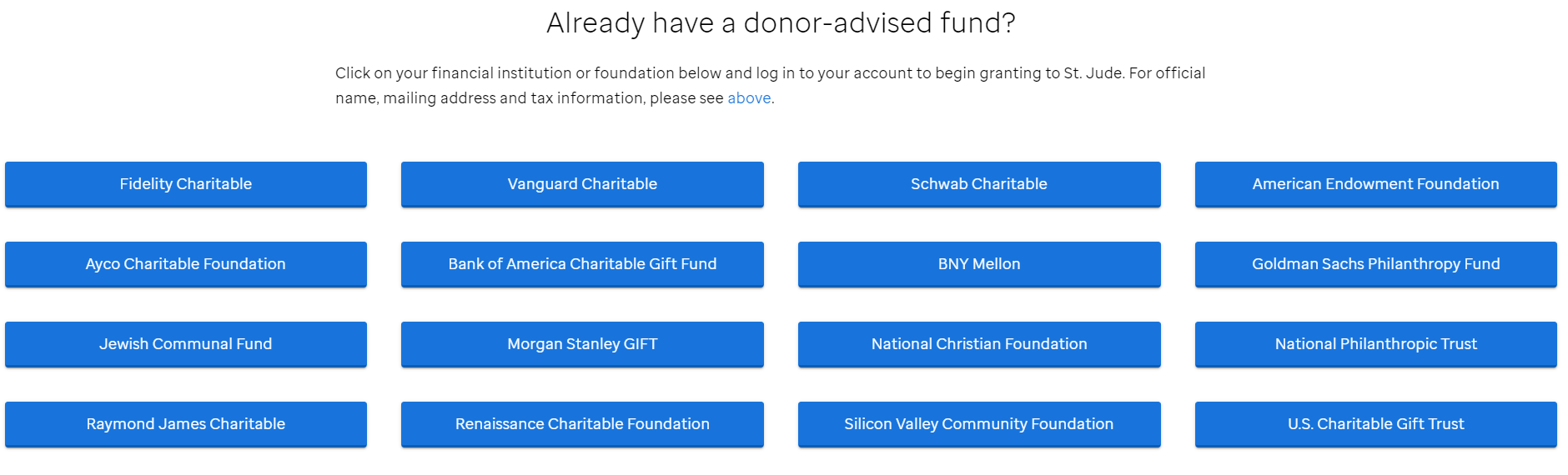Select the Schwab Charitable button
The height and width of the screenshot is (475, 1568).
click(978, 184)
